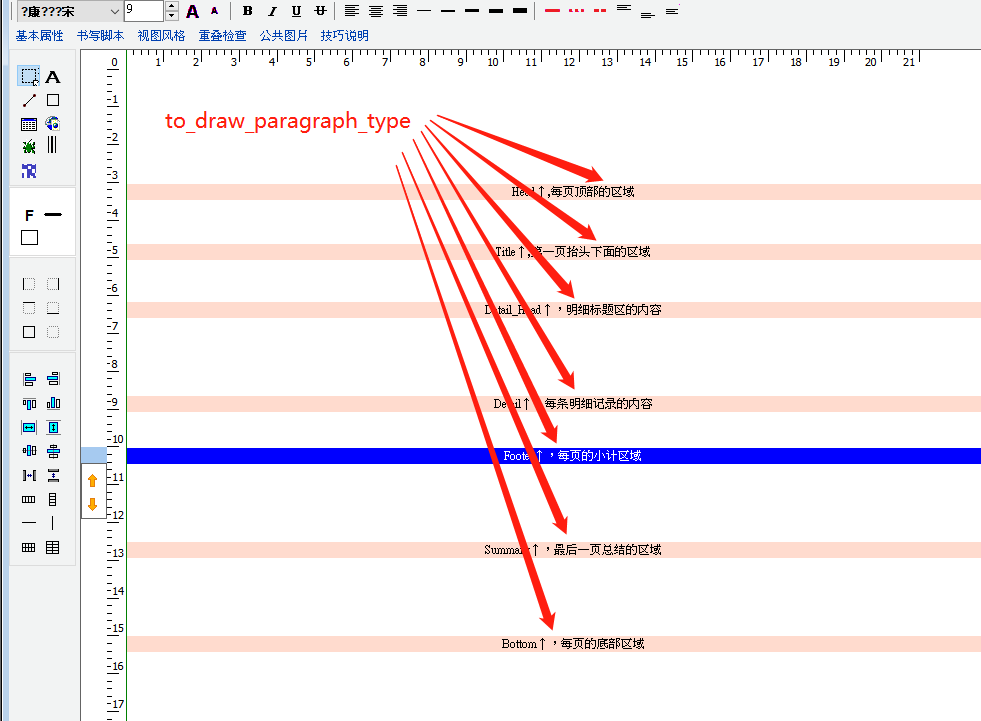Choose the text label tool
981x721 pixels.
pos(53,77)
